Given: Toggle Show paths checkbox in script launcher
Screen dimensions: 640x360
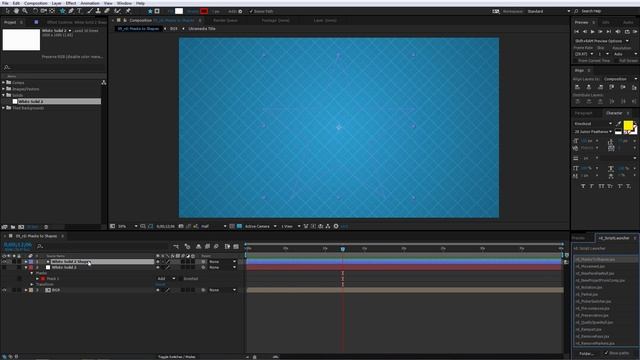Looking at the screenshot, I should click(x=606, y=353).
